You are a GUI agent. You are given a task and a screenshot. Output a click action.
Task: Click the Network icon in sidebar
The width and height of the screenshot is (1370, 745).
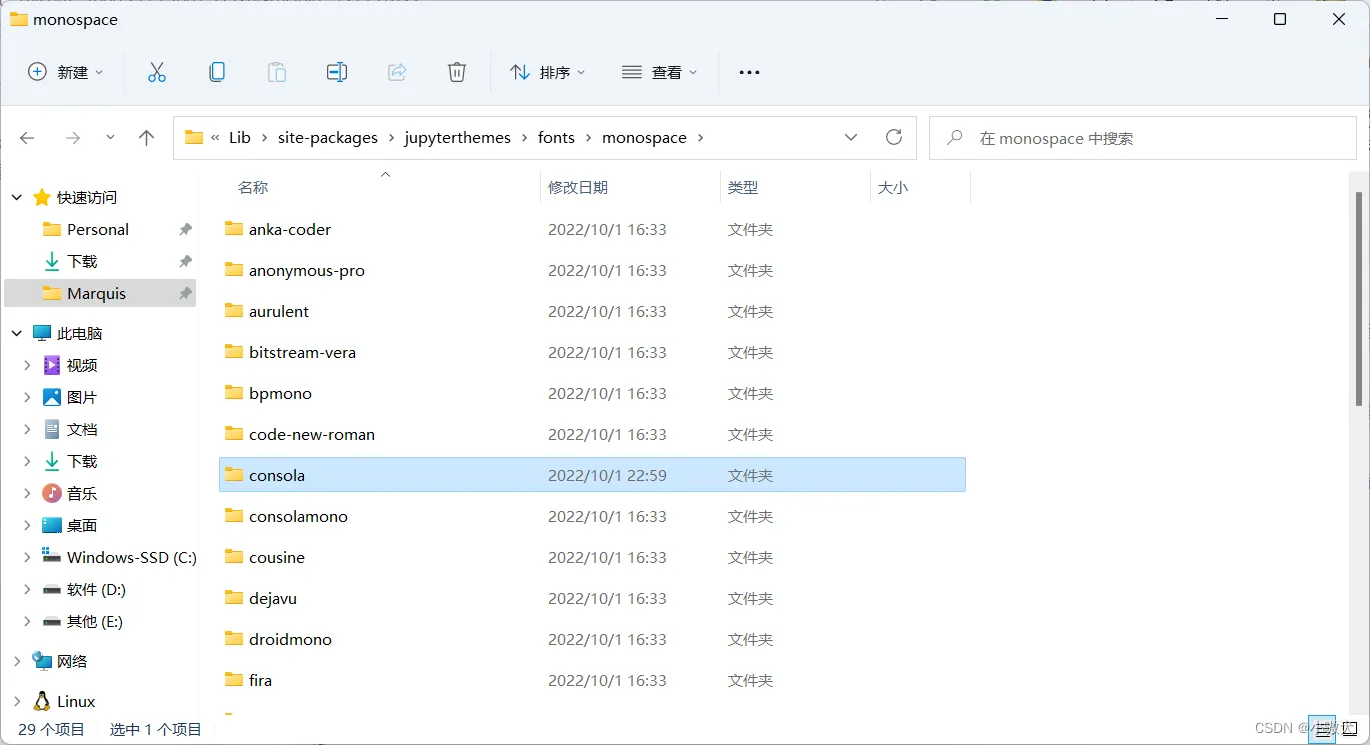(x=42, y=661)
